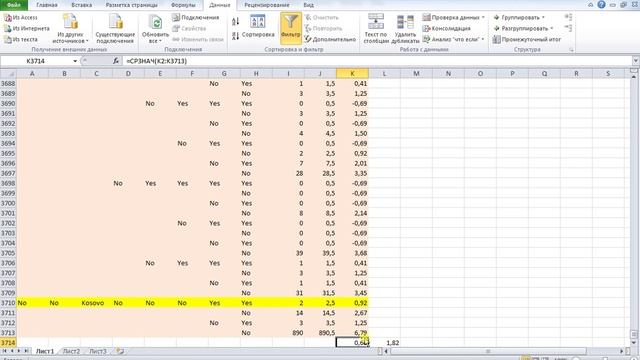Click Свойства in connections group
The image size is (640, 360).
point(189,29)
